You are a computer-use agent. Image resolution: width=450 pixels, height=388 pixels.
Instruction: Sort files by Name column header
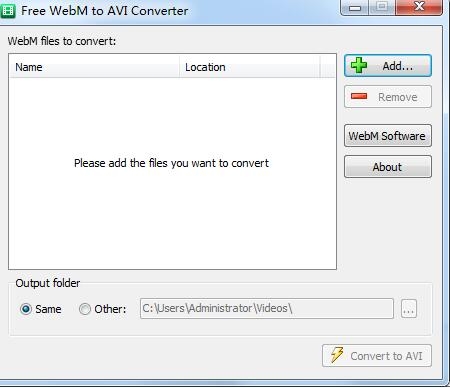tap(94, 67)
